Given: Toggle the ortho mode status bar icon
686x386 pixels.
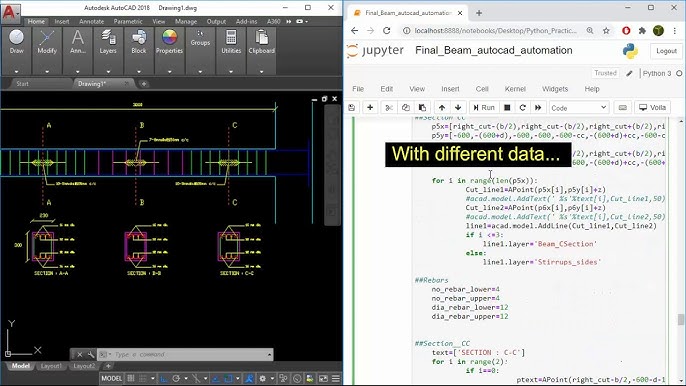Looking at the screenshot, I should (x=164, y=378).
